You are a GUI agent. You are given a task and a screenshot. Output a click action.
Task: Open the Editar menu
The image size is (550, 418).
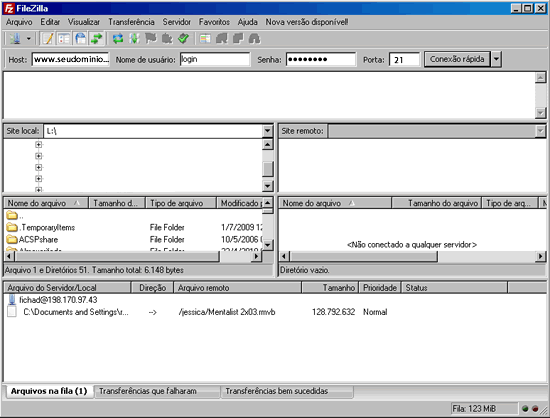pyautogui.click(x=50, y=22)
